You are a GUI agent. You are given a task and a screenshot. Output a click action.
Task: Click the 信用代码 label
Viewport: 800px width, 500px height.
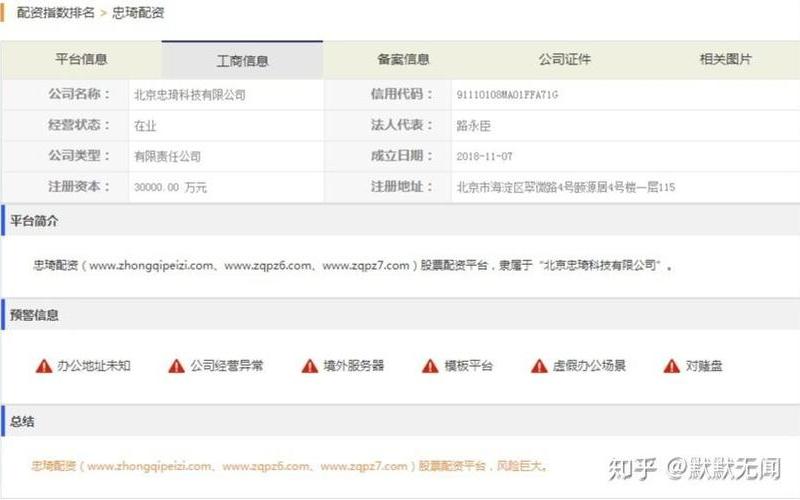click(402, 94)
